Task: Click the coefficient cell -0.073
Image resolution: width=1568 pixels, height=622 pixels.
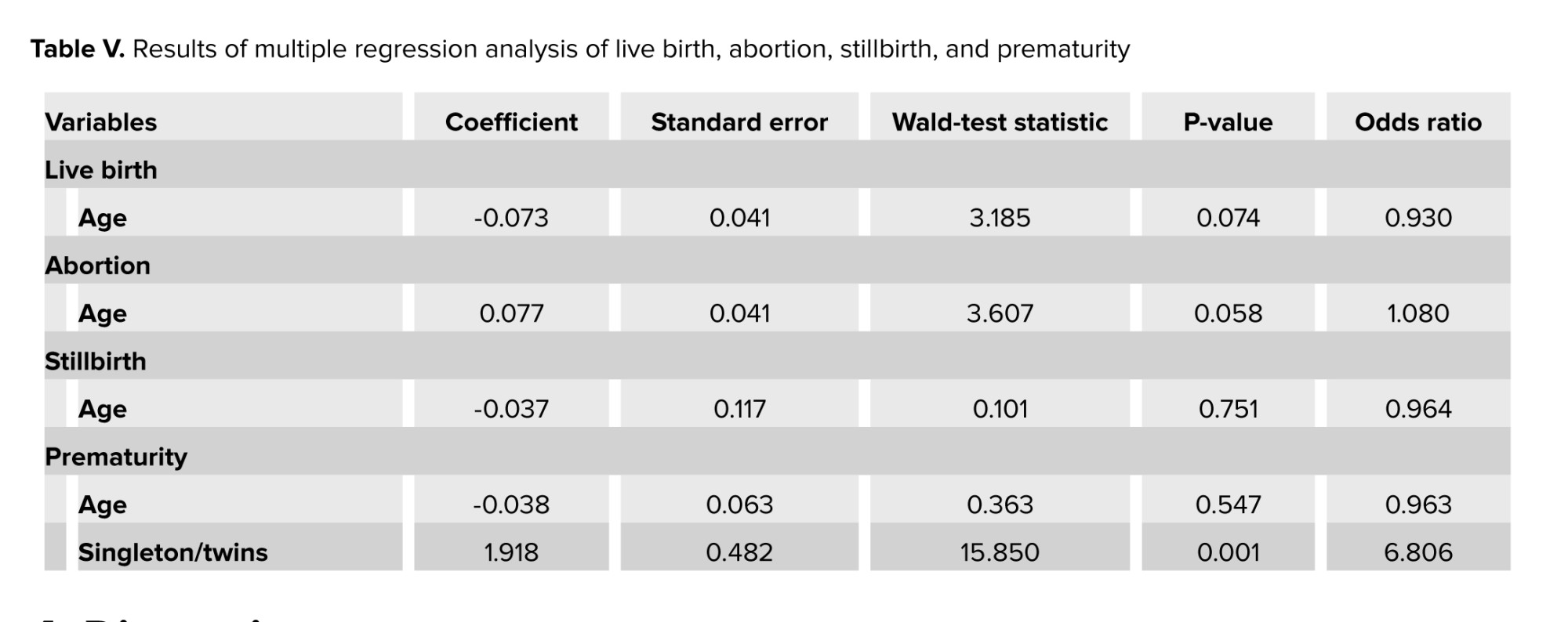Action: (511, 218)
